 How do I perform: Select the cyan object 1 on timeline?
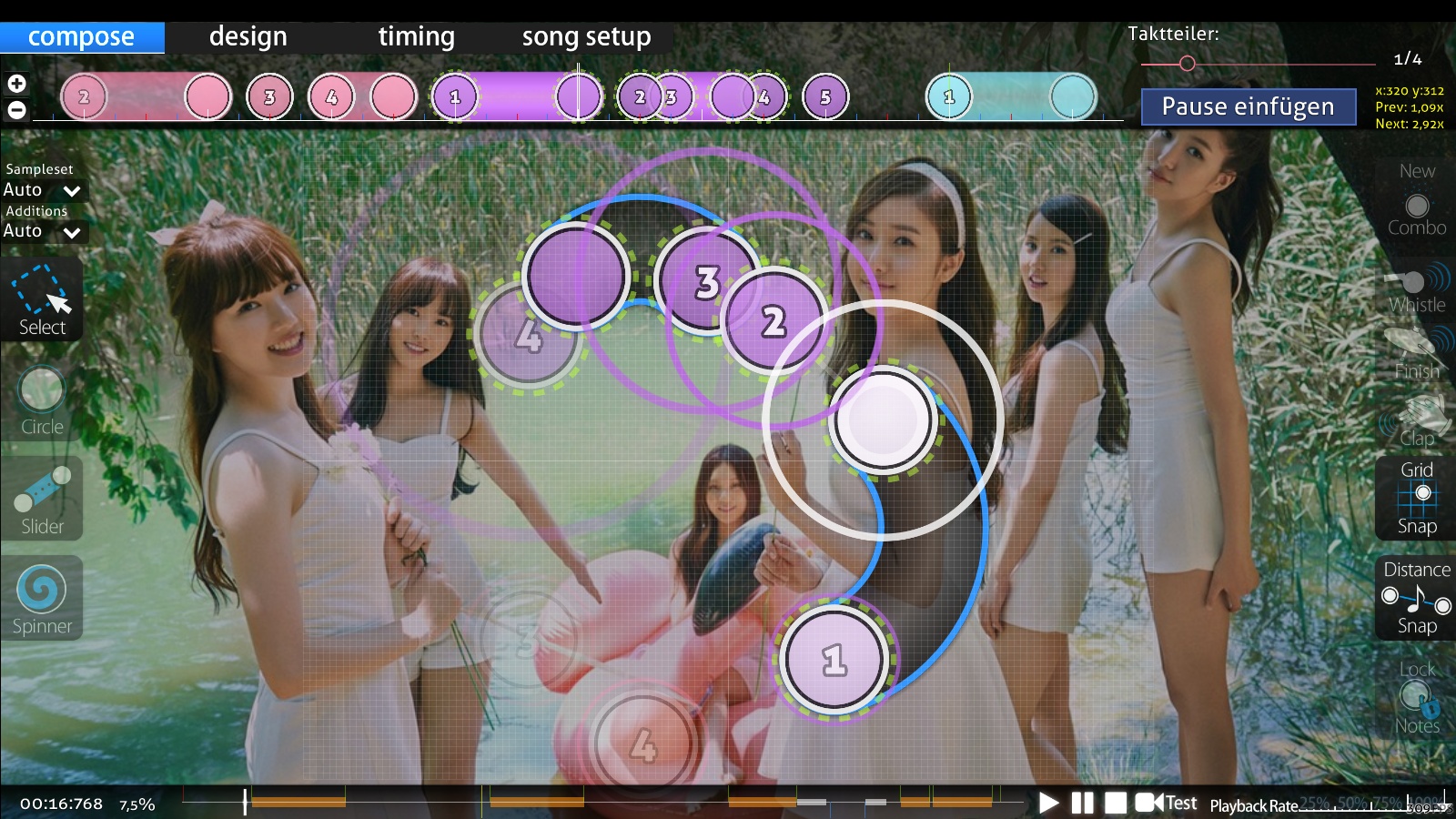(x=949, y=96)
